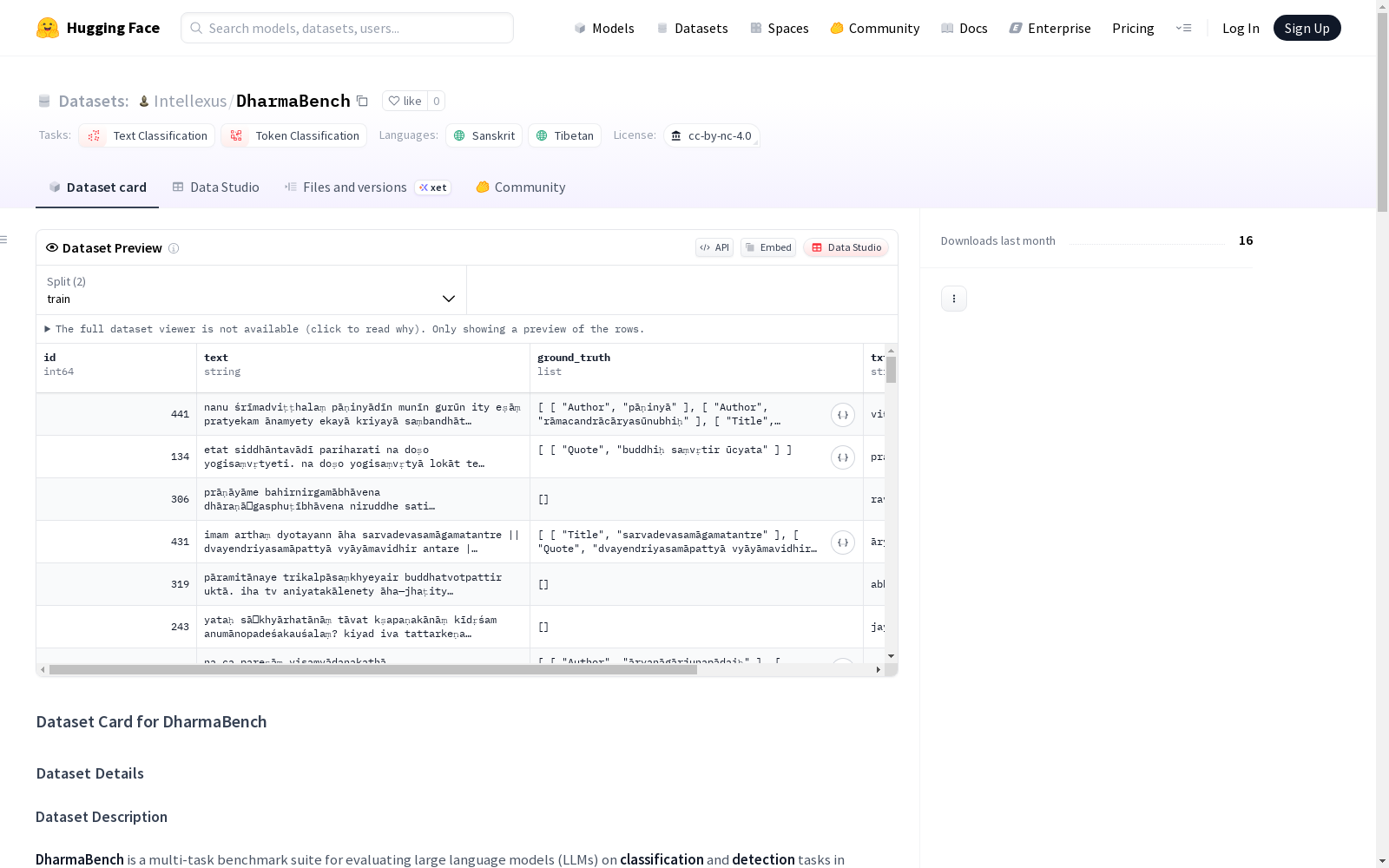The image size is (1389, 868).
Task: Open the Split dropdown showing train
Action: pyautogui.click(x=252, y=290)
